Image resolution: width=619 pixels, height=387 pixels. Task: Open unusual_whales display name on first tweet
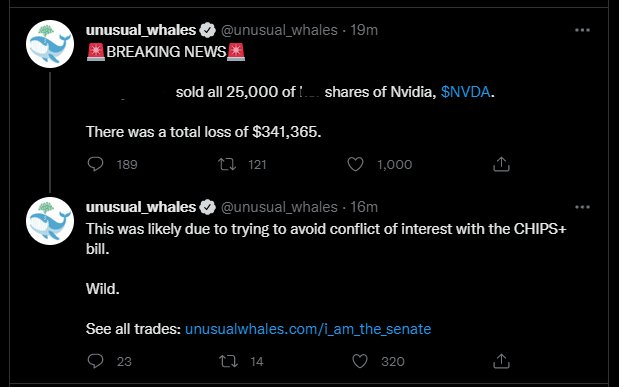coord(141,30)
